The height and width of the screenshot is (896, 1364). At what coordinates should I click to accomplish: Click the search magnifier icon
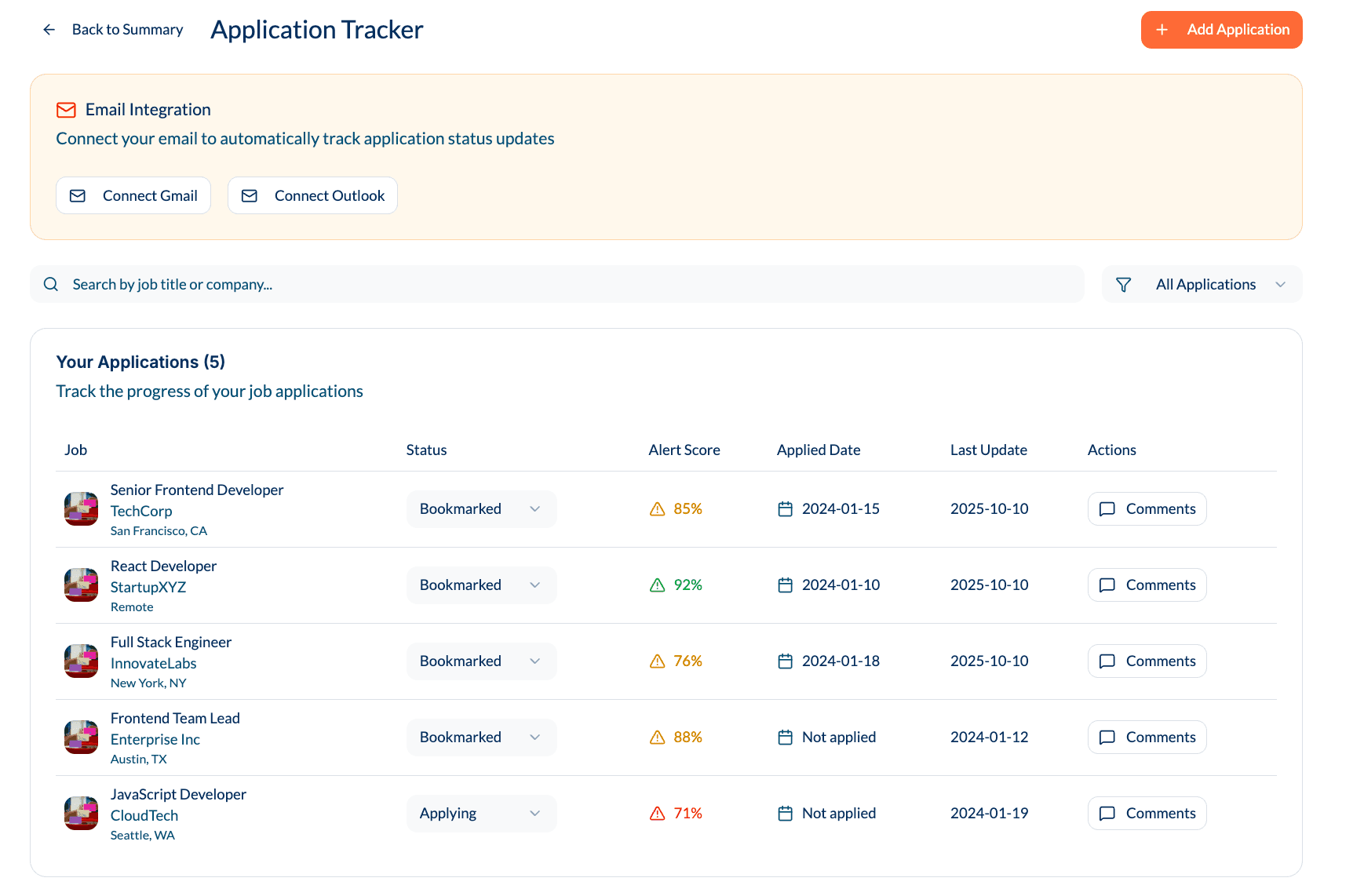click(51, 284)
